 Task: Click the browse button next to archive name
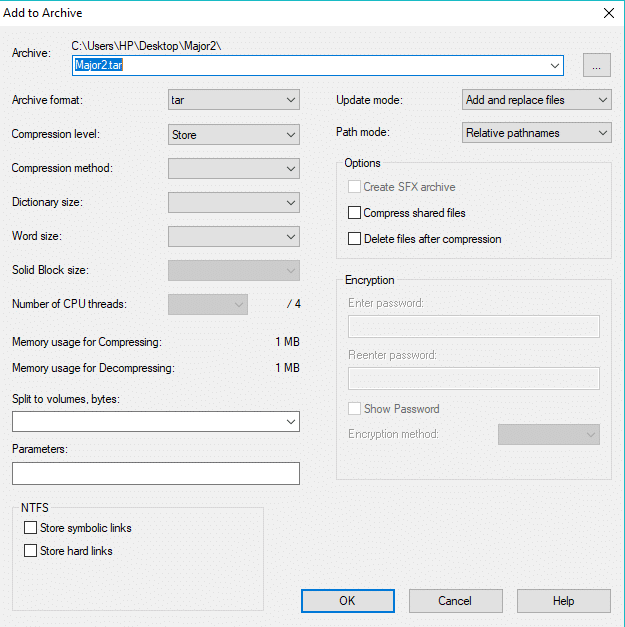coord(596,66)
